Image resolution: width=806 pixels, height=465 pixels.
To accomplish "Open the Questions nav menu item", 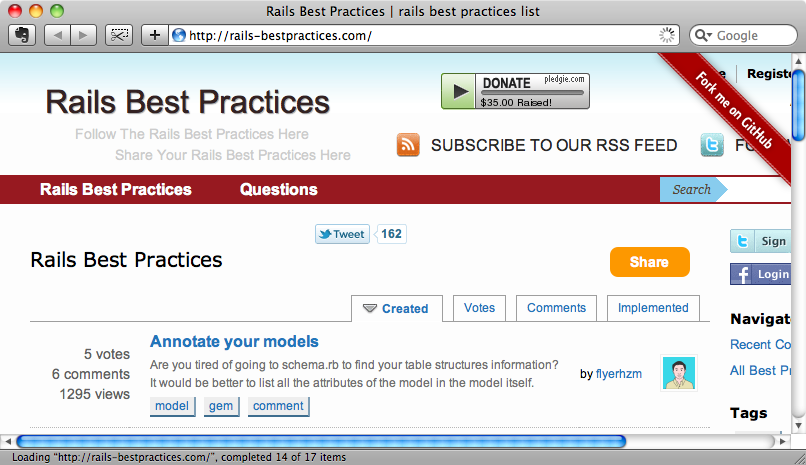I will (279, 190).
